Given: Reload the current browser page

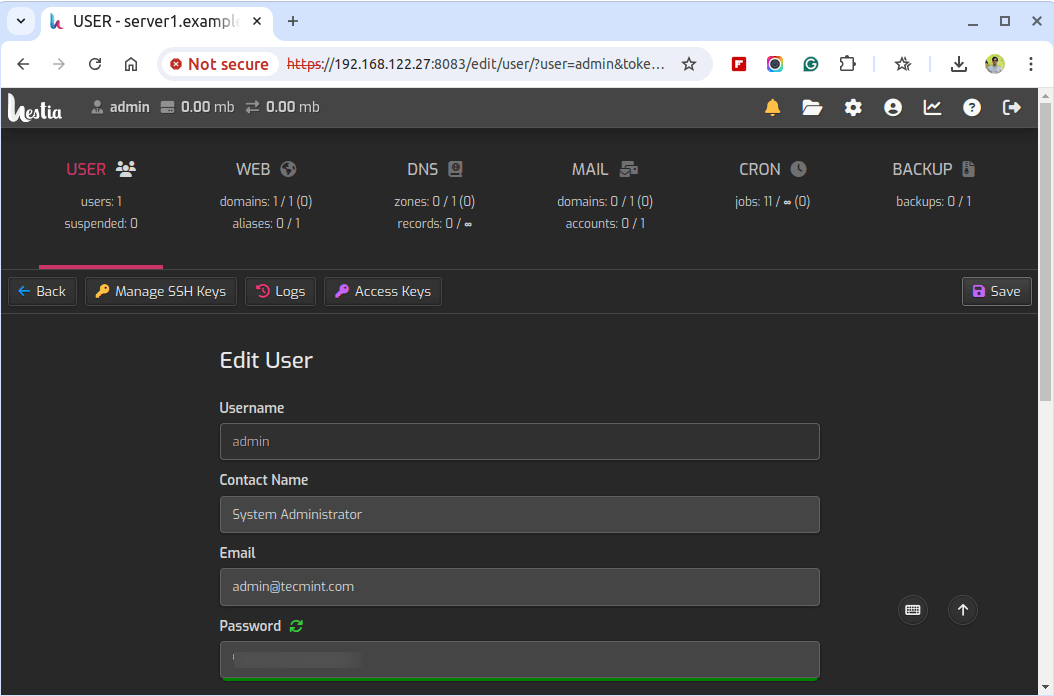Looking at the screenshot, I should 95,64.
